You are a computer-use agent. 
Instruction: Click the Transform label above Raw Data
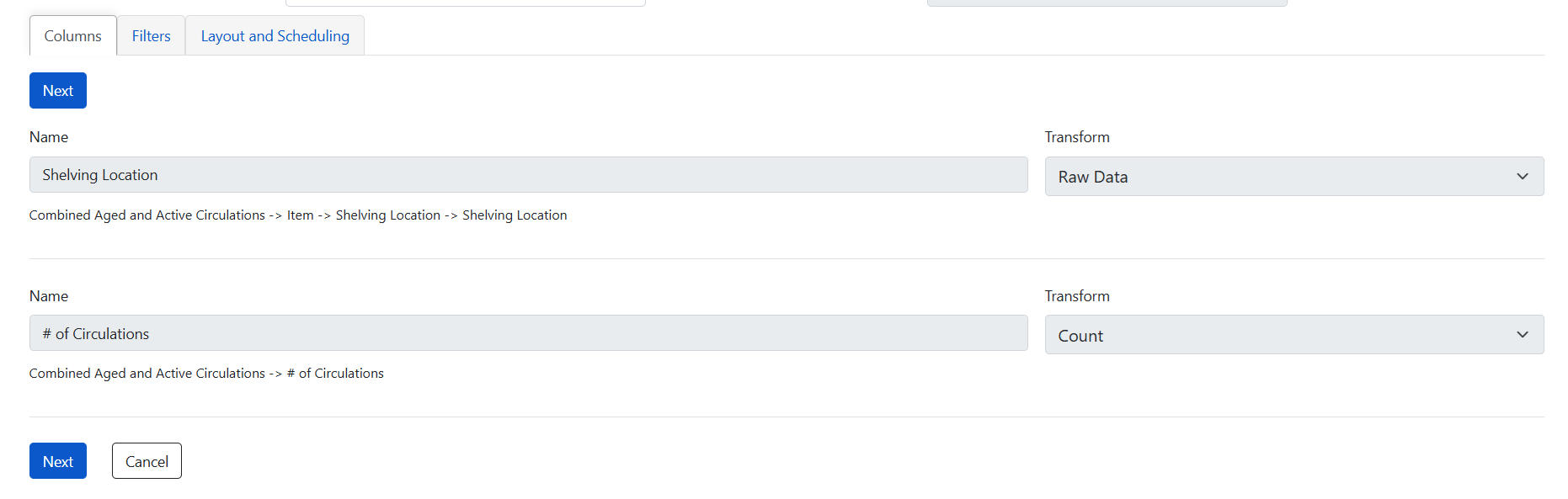(x=1077, y=137)
